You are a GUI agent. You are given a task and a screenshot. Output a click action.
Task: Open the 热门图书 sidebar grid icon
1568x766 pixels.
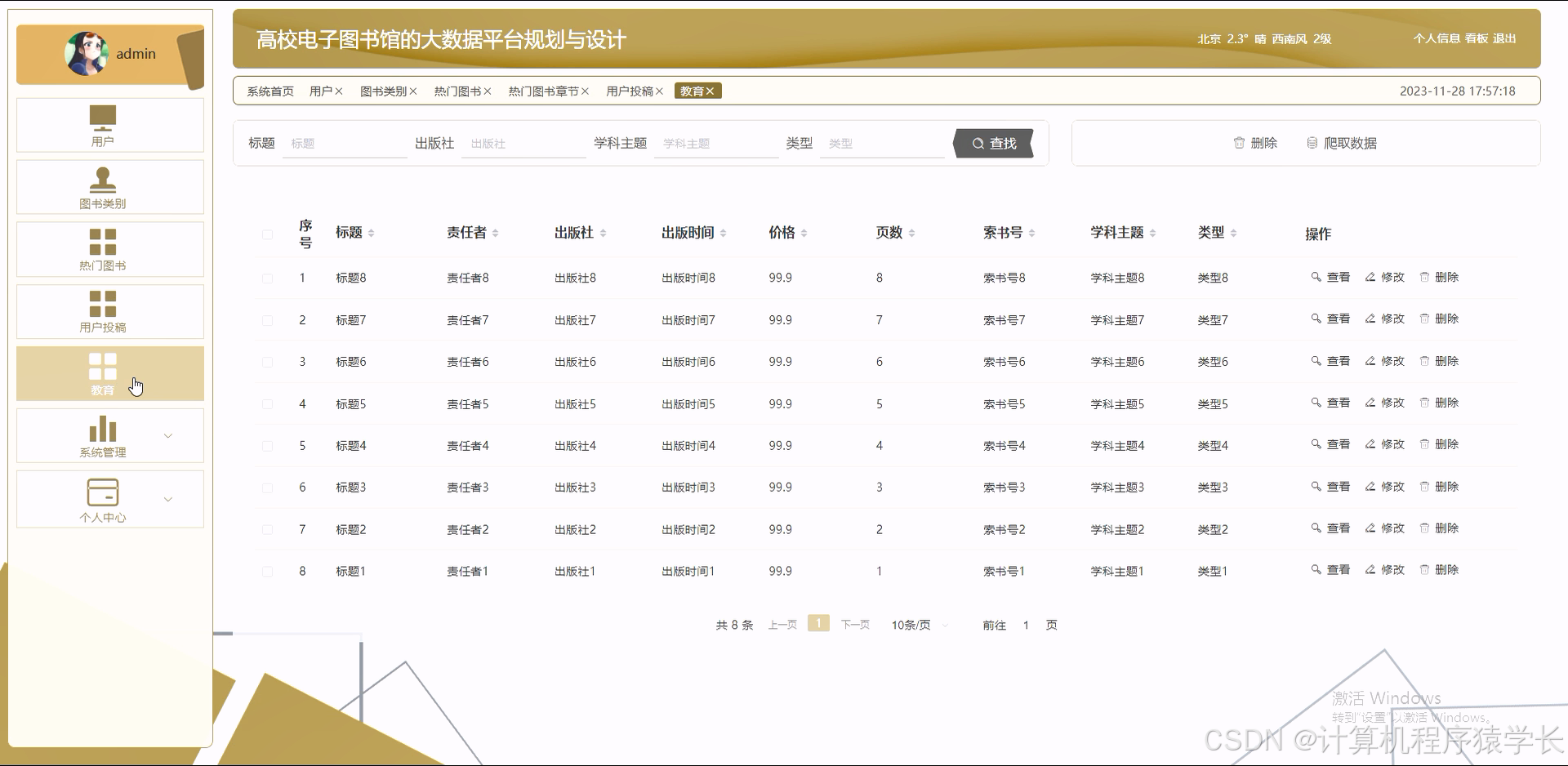(x=103, y=242)
